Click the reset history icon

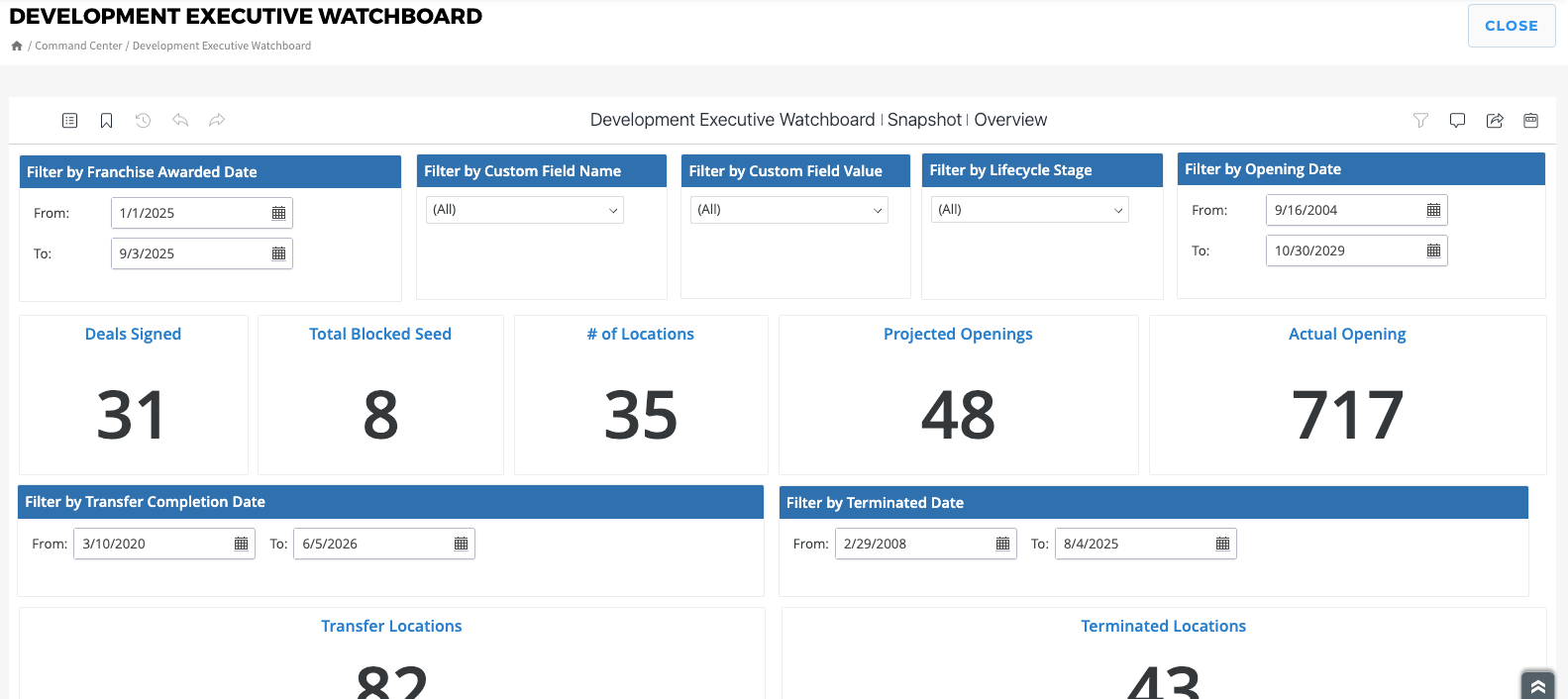point(143,121)
